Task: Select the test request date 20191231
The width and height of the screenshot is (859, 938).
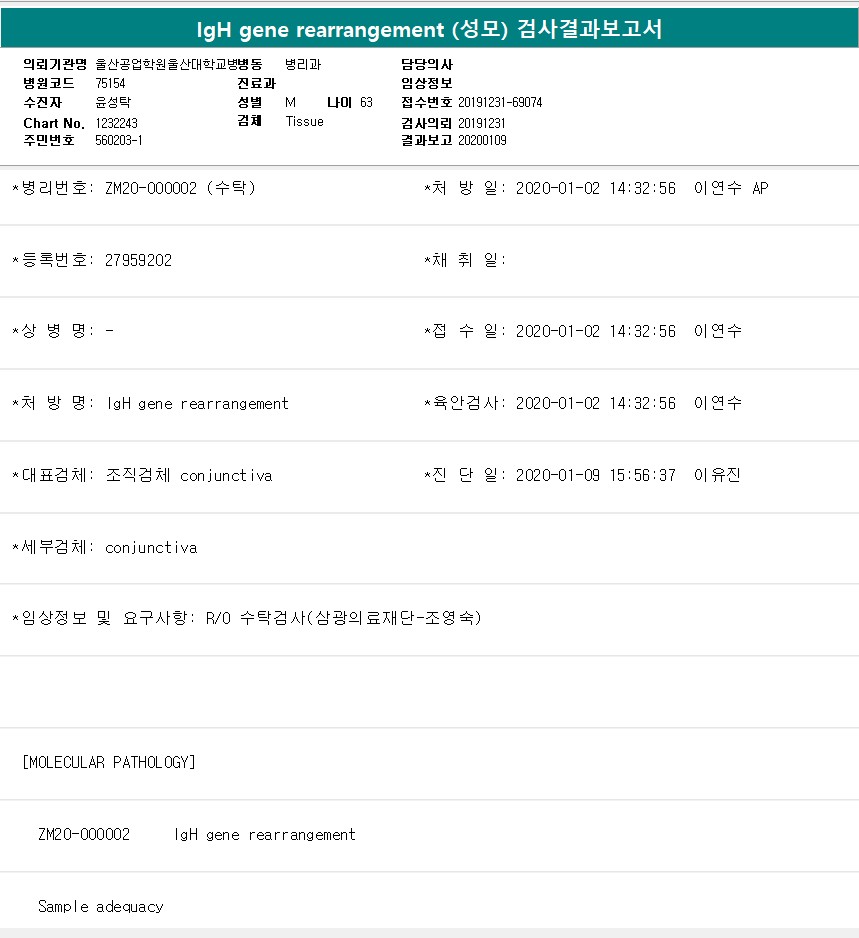Action: pos(482,123)
